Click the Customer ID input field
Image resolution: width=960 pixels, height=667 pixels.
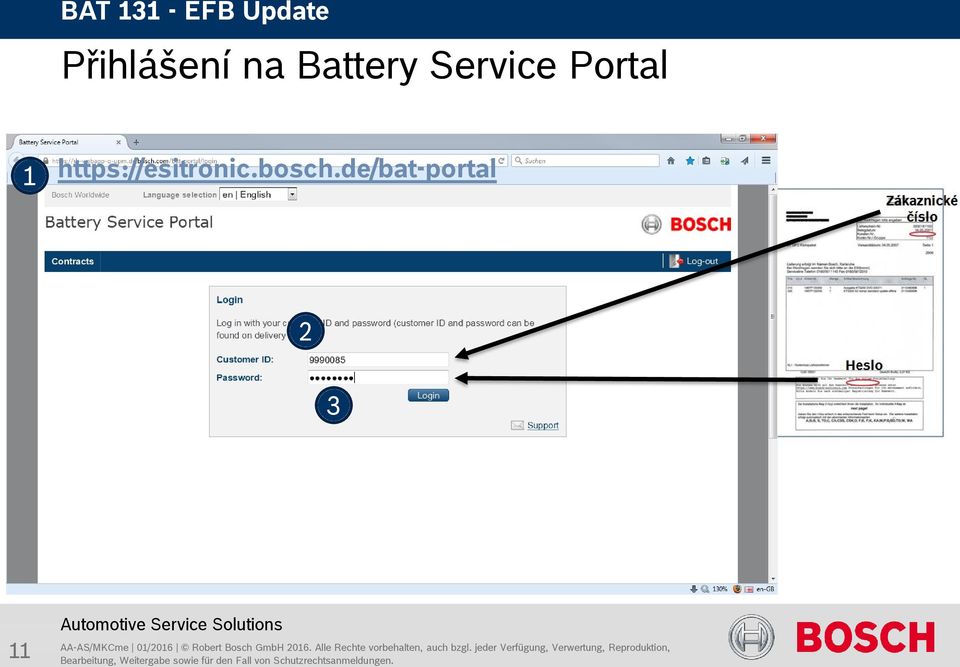click(x=378, y=360)
